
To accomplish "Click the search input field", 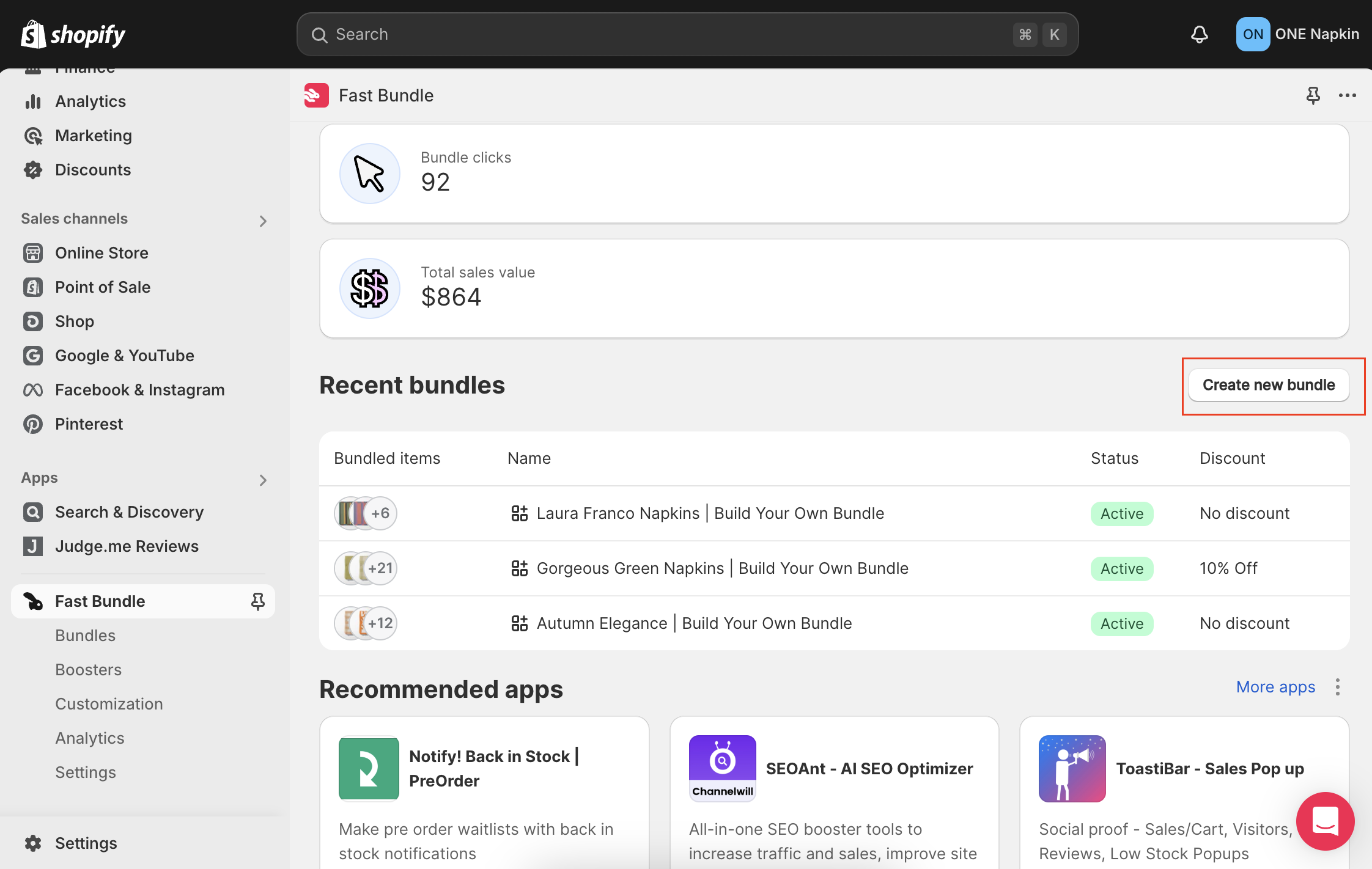I will pyautogui.click(x=673, y=34).
